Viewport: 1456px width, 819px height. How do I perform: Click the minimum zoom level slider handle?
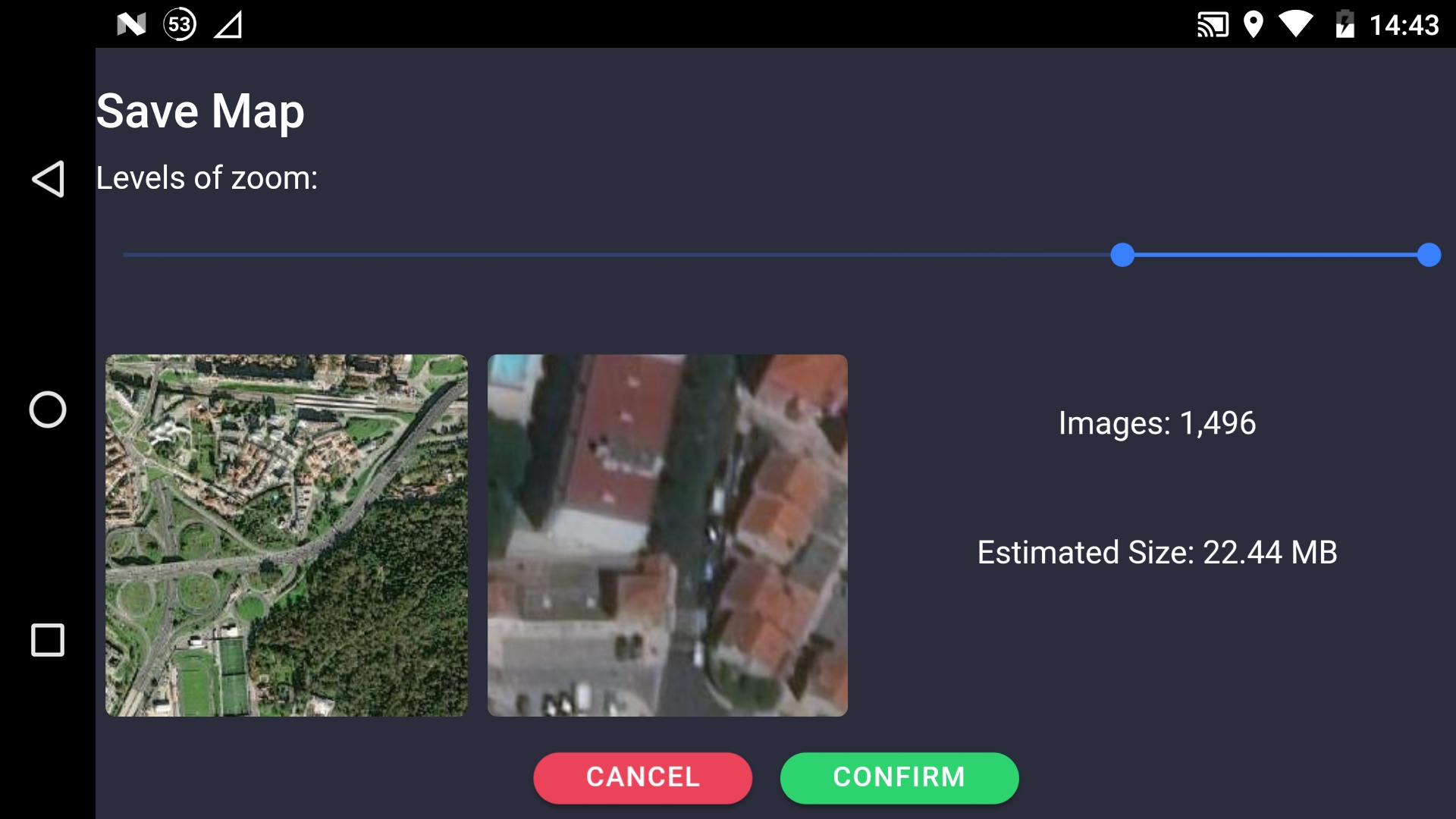1122,255
